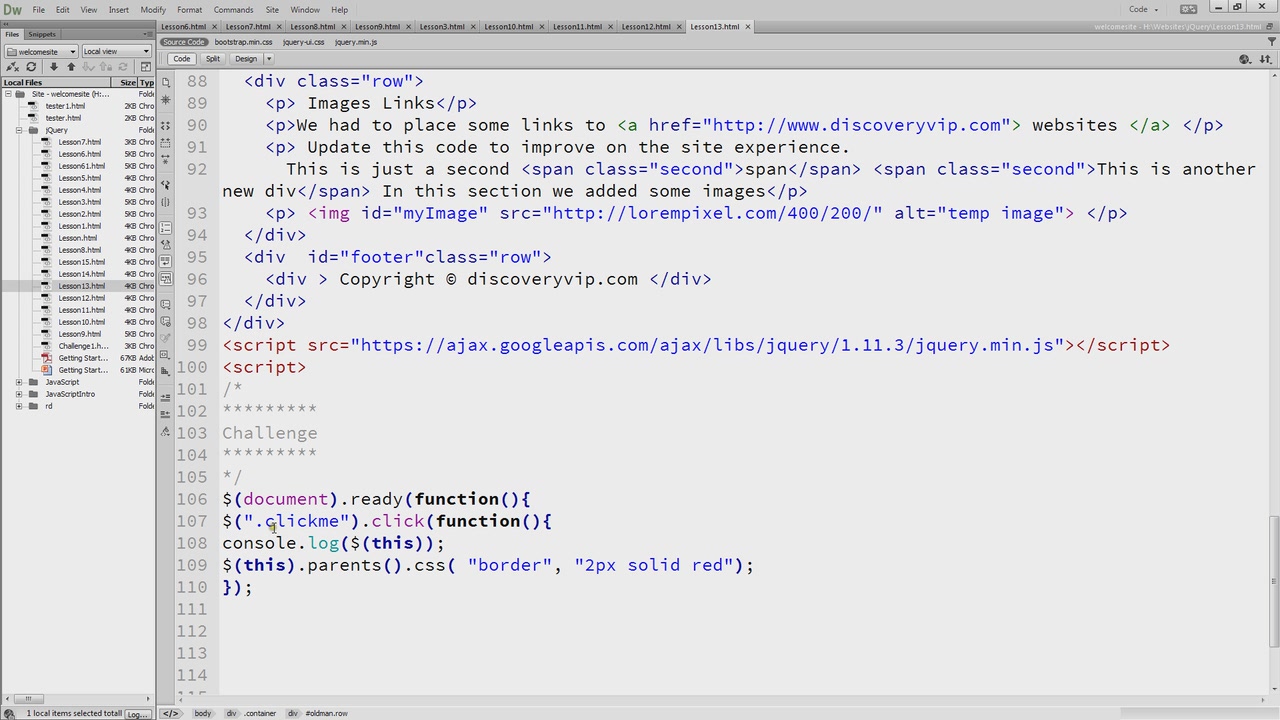Toggle Syntax Error Alerts in Info Bar icon
This screenshot has height=720, width=1280.
(x=166, y=279)
